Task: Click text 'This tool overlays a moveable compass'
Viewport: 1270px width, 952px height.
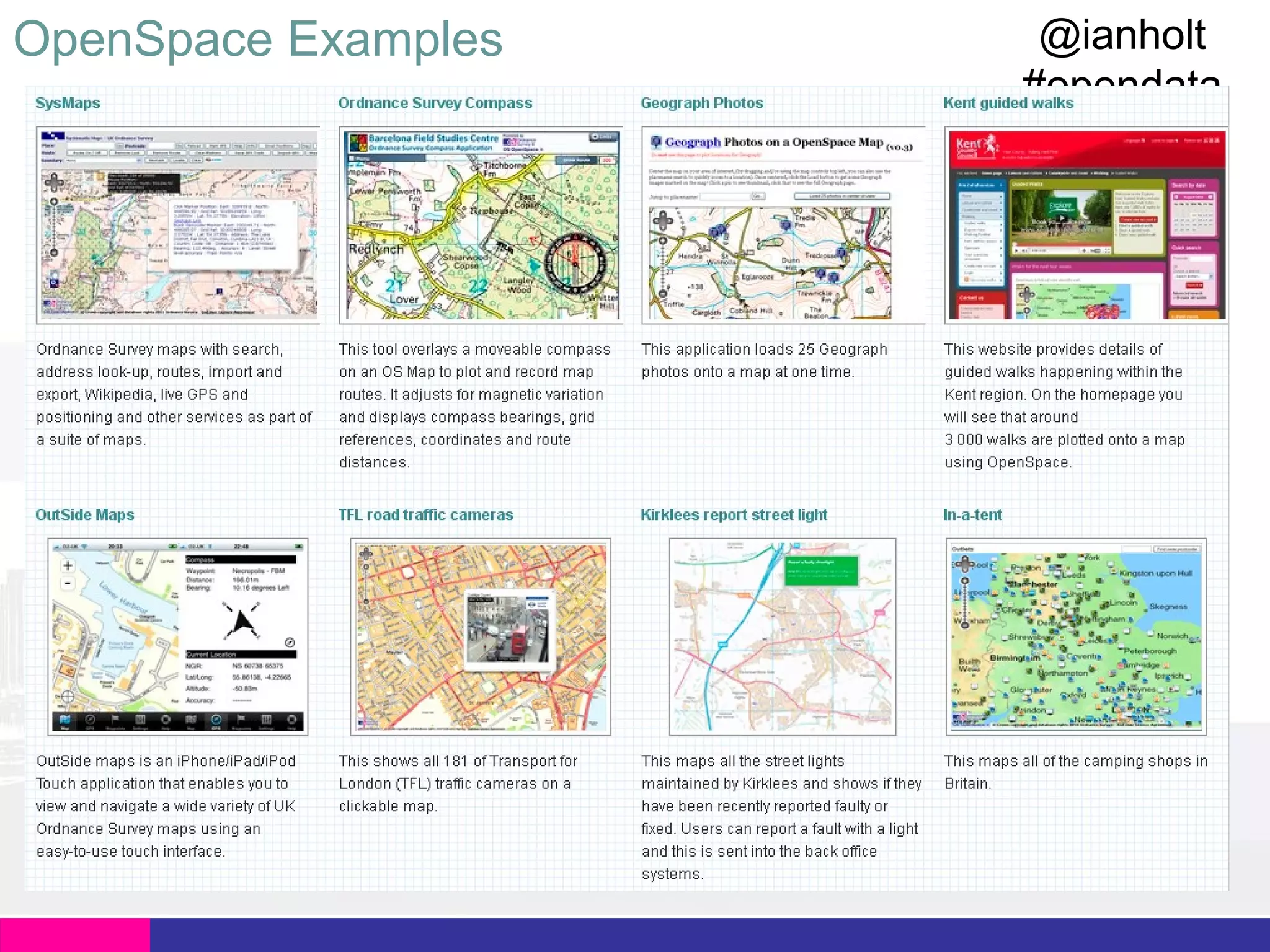Action: tap(474, 350)
